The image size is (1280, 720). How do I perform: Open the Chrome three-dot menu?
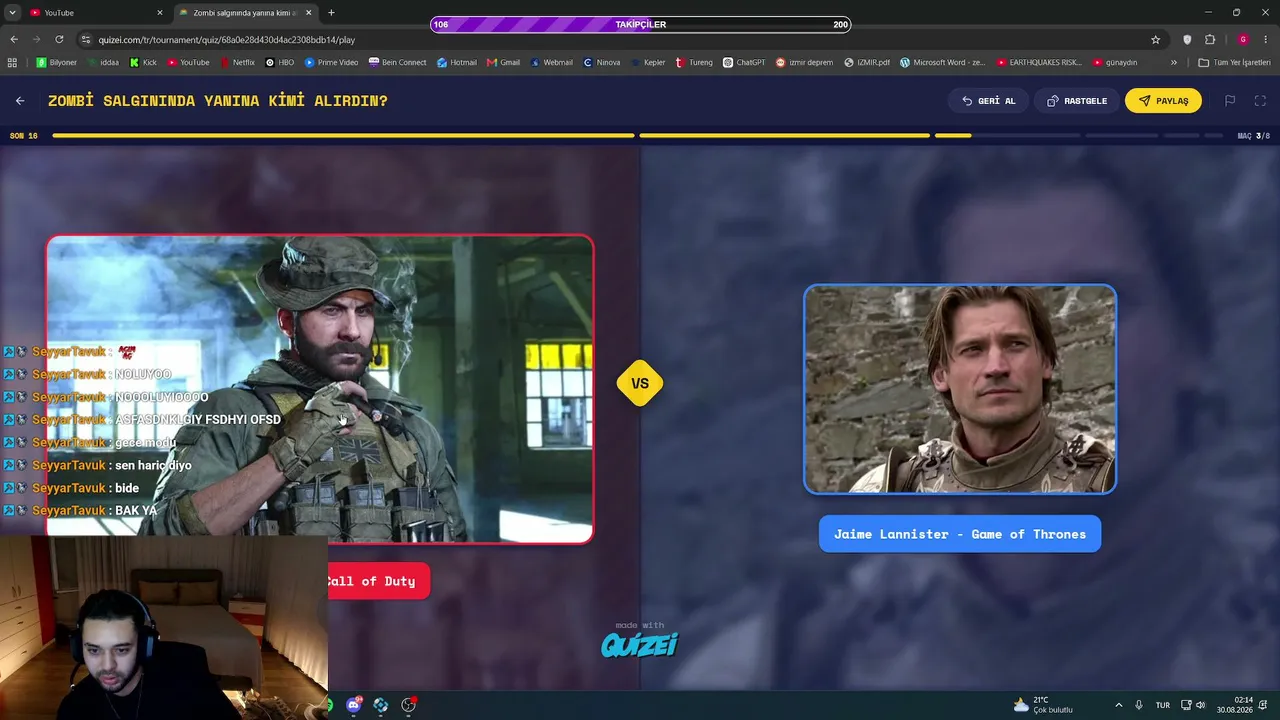pos(1266,40)
